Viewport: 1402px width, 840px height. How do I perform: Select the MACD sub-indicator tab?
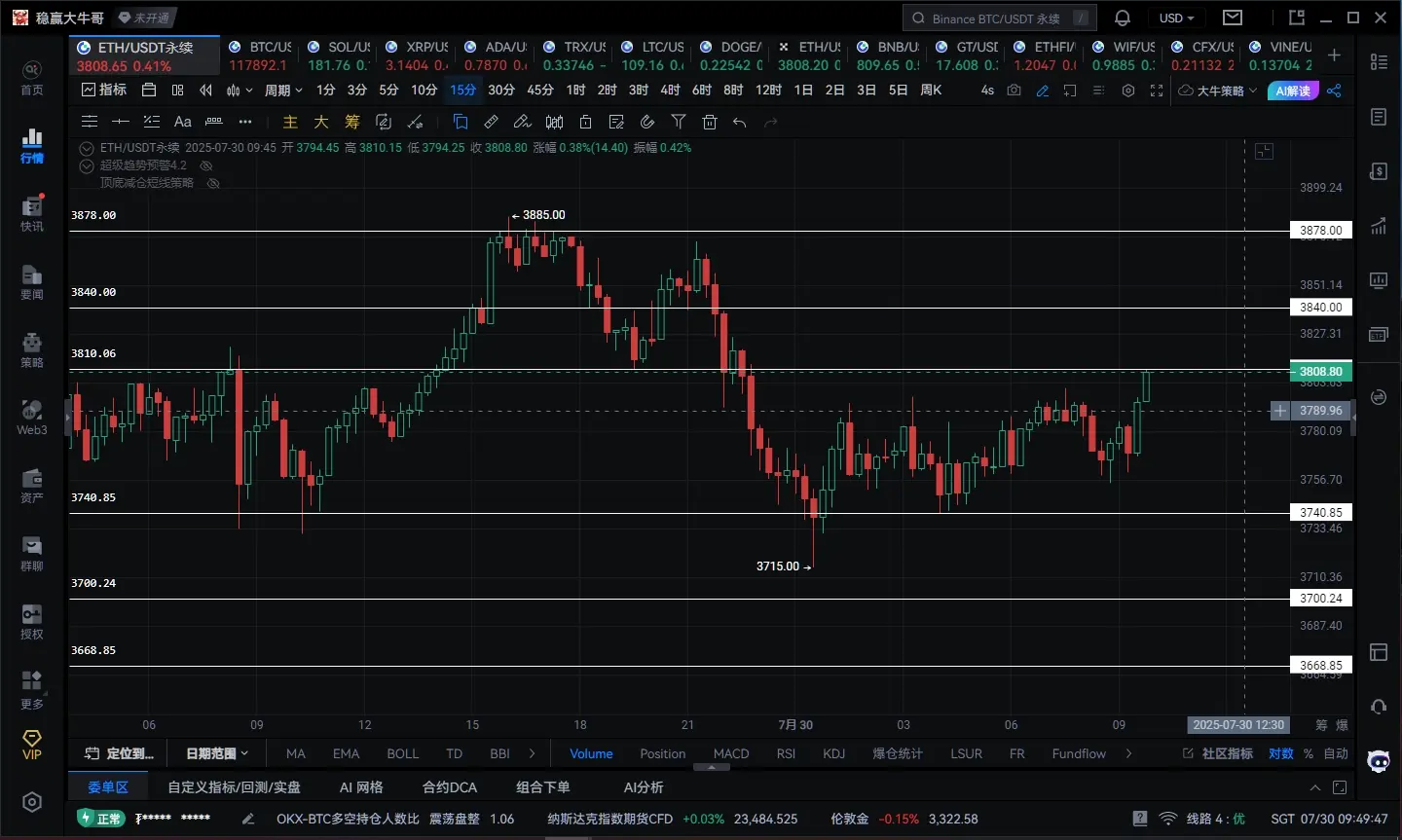coord(731,753)
